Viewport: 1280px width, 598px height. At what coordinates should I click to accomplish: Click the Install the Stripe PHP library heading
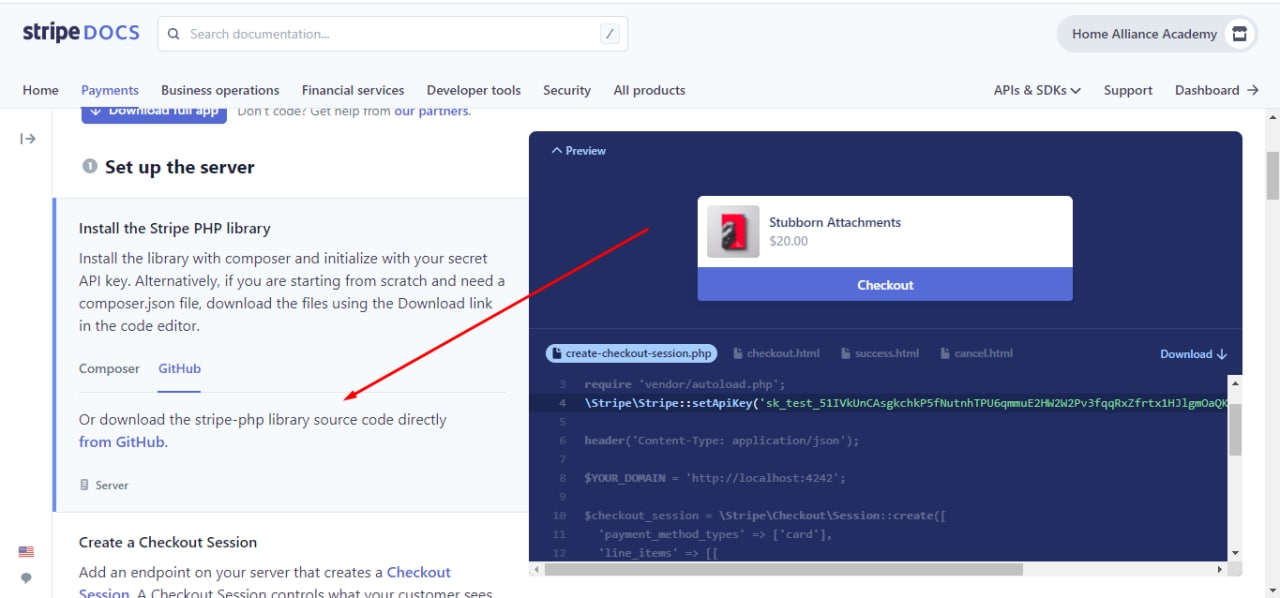(x=175, y=228)
